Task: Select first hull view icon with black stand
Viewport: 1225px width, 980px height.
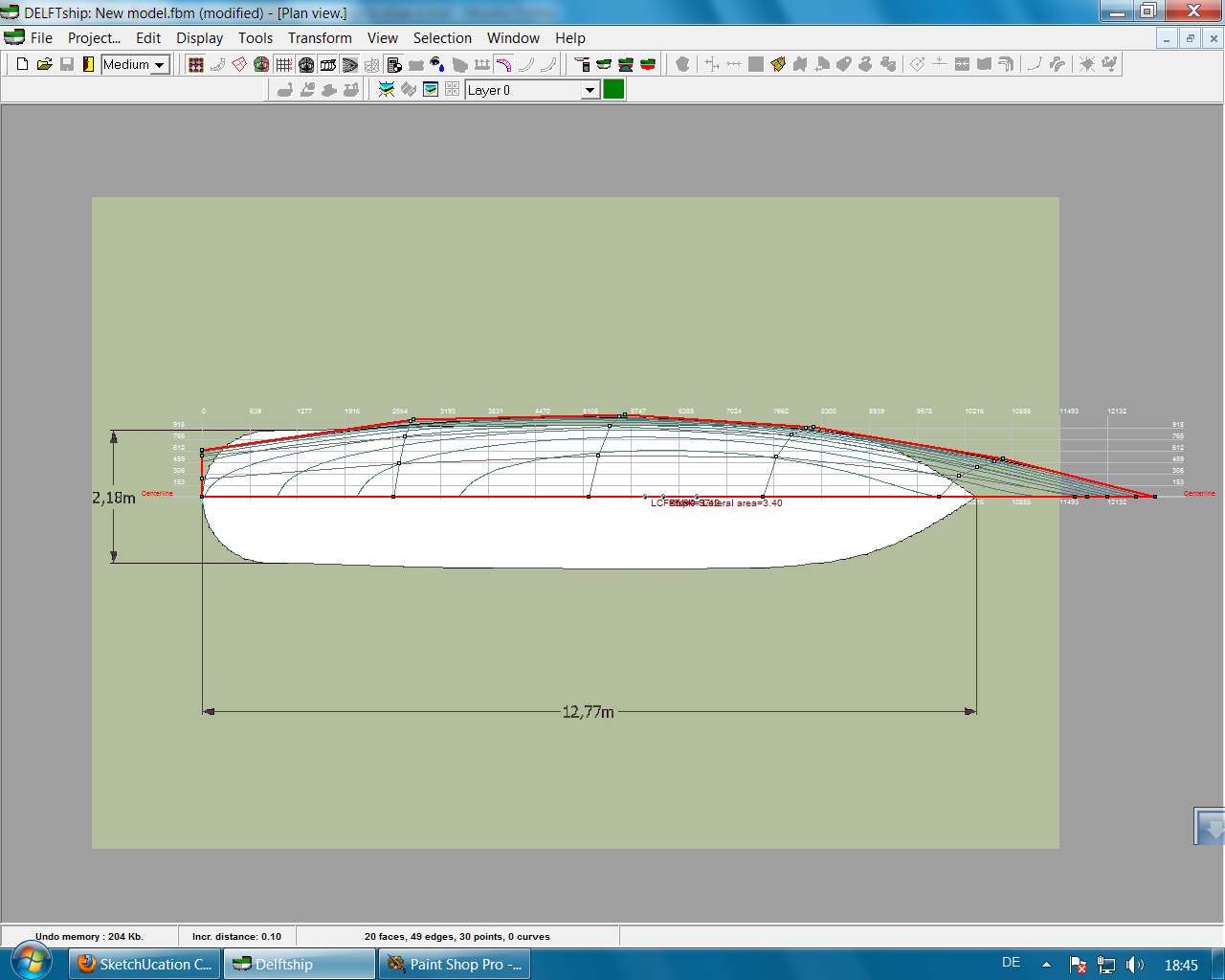Action: tap(582, 64)
